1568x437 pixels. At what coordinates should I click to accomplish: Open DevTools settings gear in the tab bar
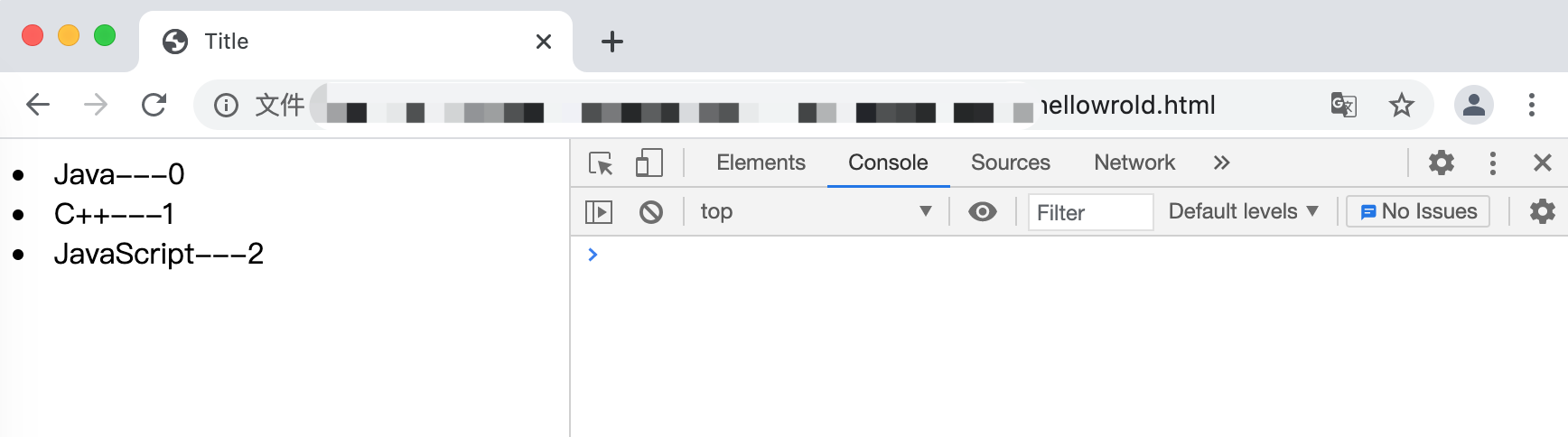click(x=1442, y=163)
